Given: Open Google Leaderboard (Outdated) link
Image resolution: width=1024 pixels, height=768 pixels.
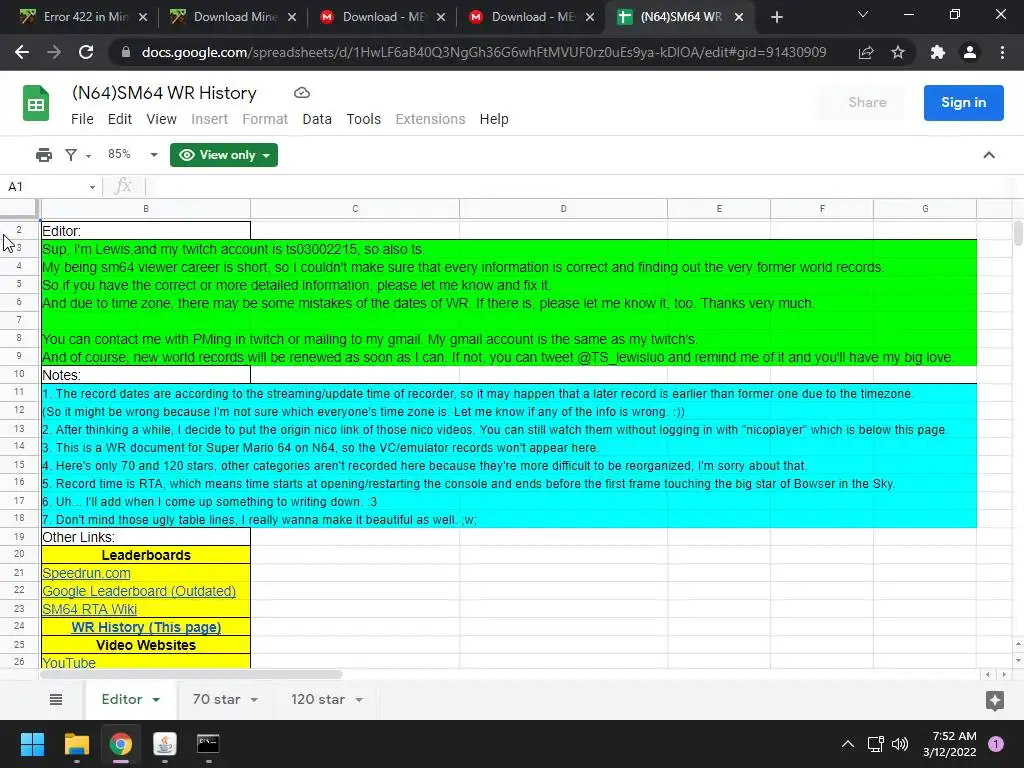Looking at the screenshot, I should point(139,591).
